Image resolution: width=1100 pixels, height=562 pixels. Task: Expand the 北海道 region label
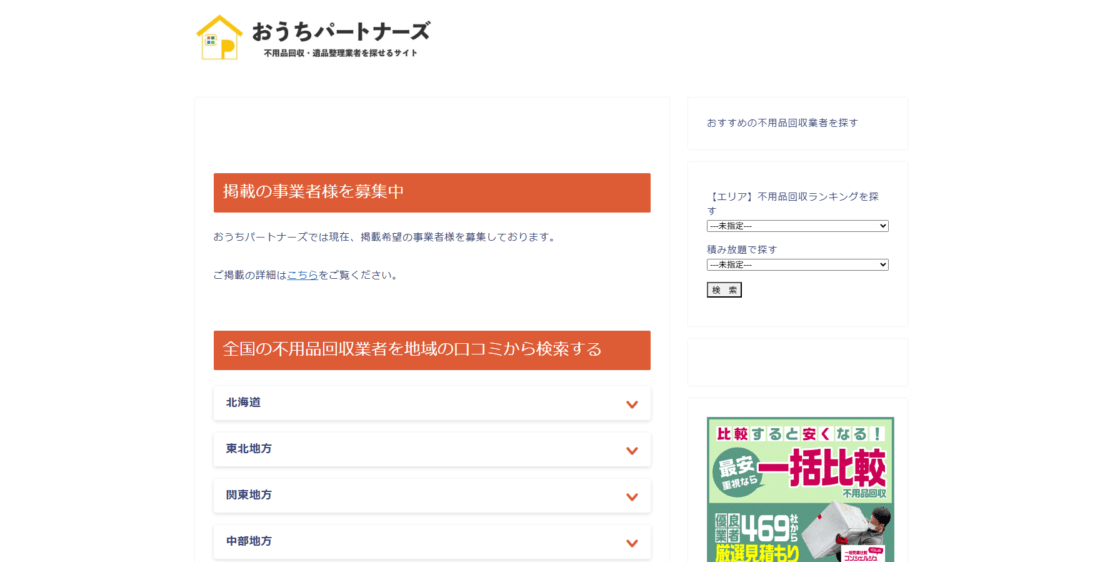pos(243,403)
